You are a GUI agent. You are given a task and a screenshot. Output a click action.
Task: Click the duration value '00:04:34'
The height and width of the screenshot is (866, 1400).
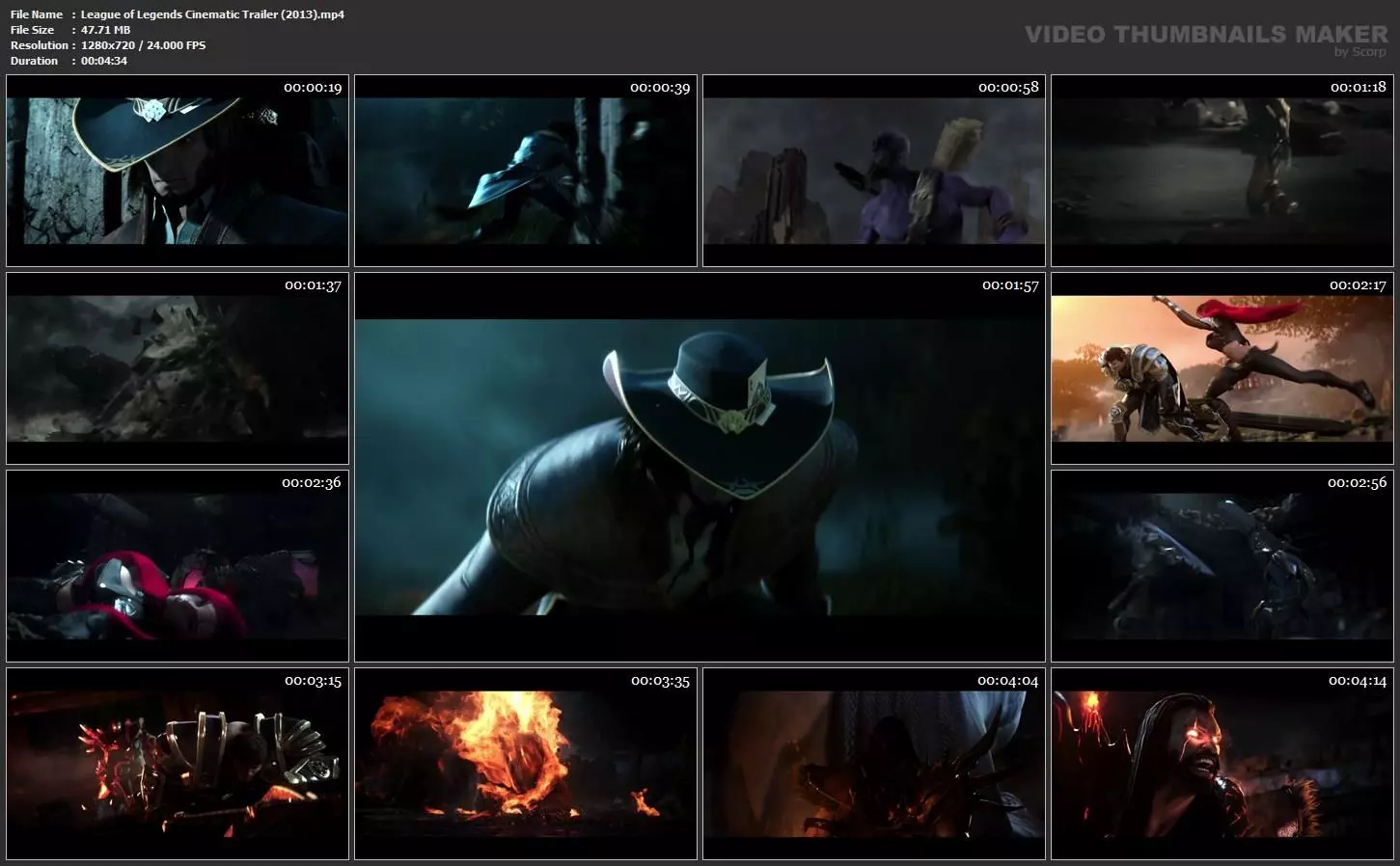coord(104,61)
